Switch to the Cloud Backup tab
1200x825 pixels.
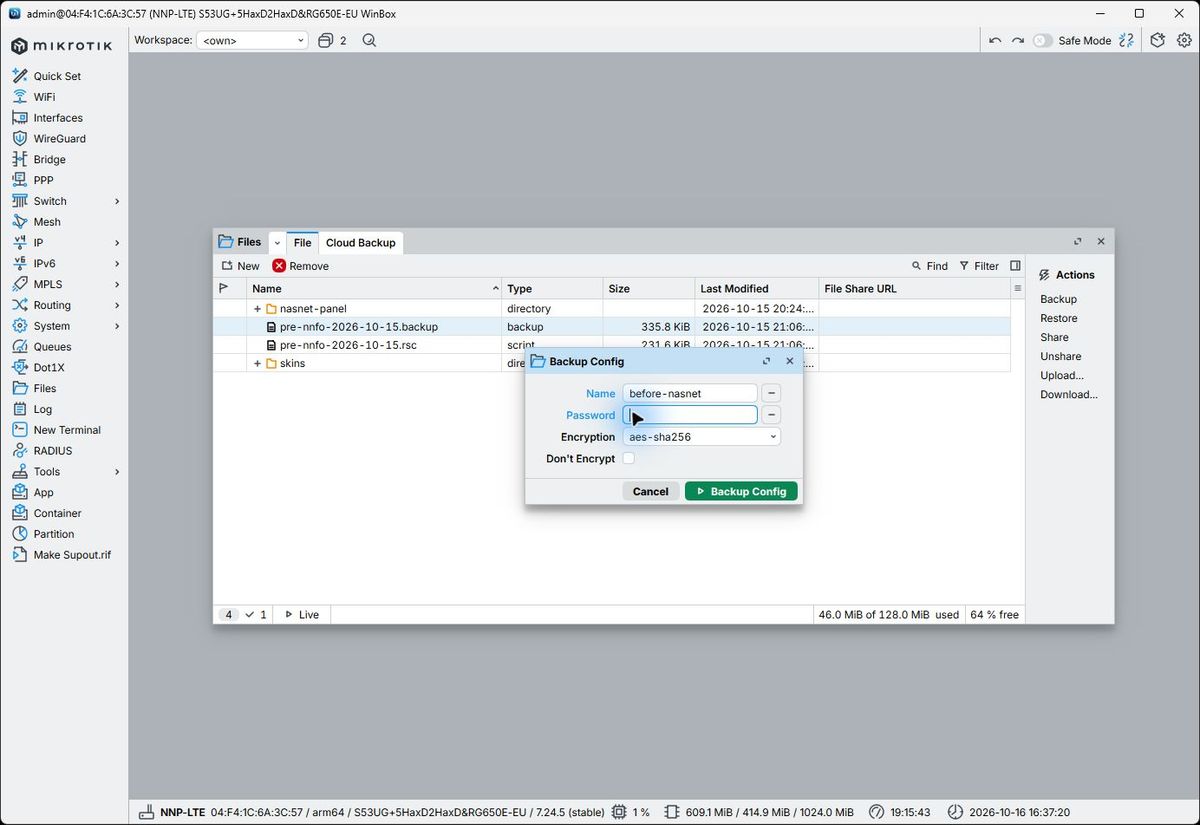coord(361,242)
